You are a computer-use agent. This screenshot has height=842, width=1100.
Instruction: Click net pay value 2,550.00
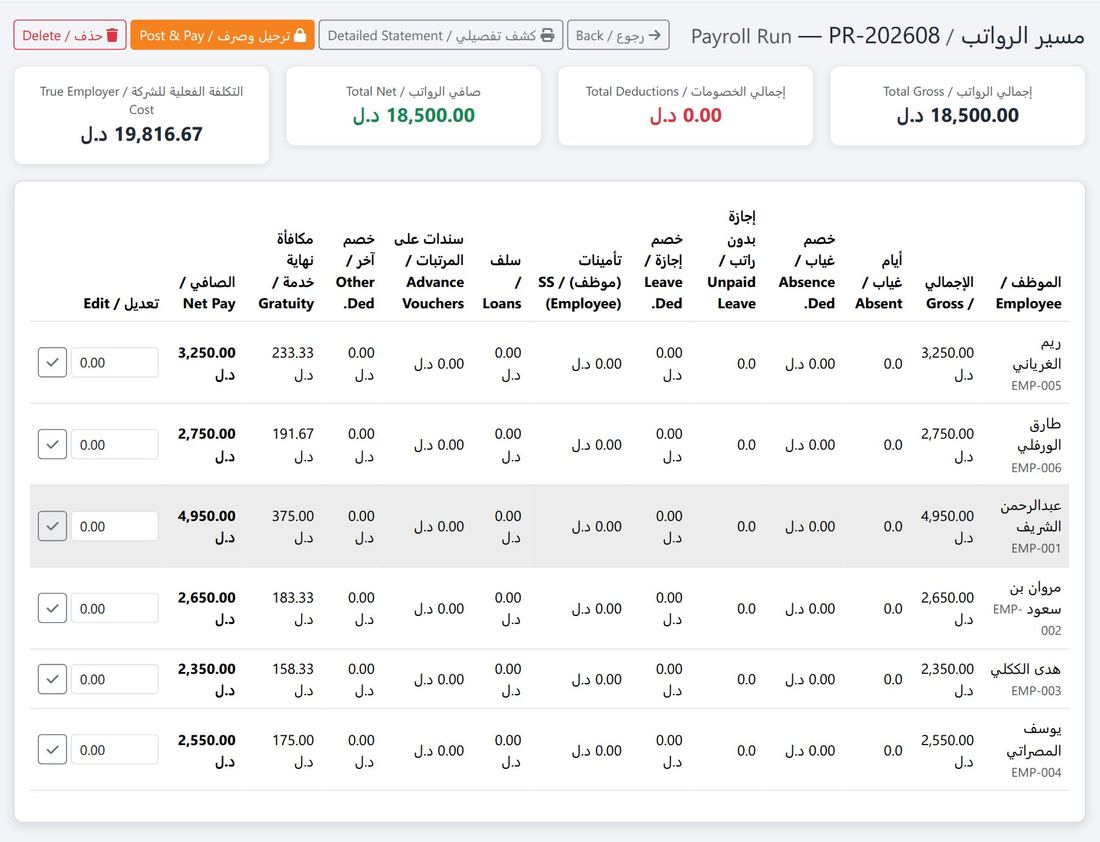[x=206, y=740]
